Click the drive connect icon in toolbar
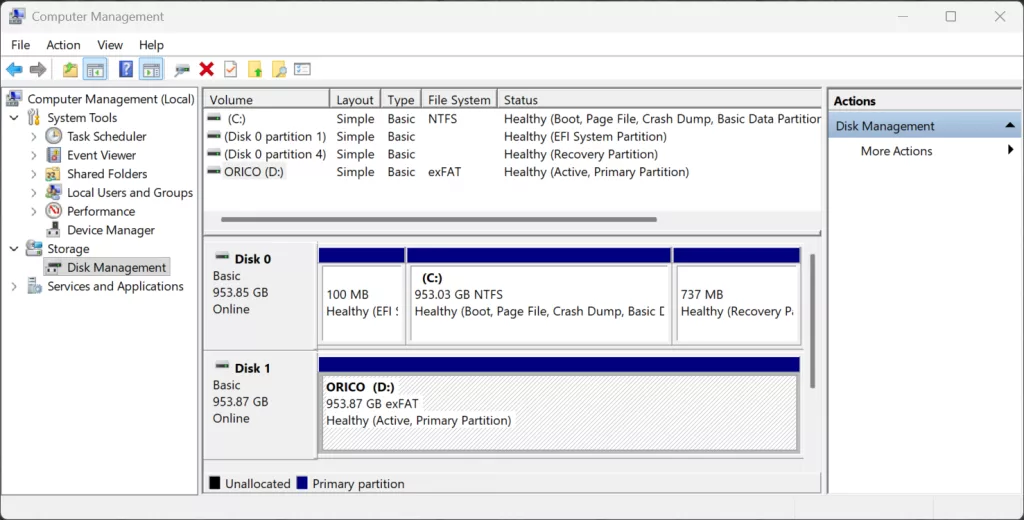The image size is (1024, 520). click(182, 69)
